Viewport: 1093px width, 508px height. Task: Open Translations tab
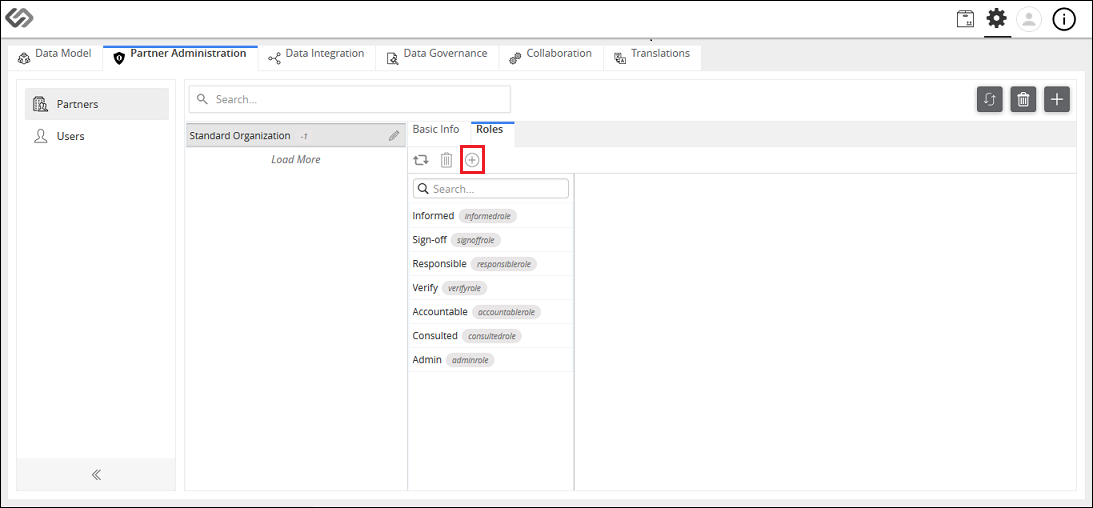pyautogui.click(x=652, y=57)
